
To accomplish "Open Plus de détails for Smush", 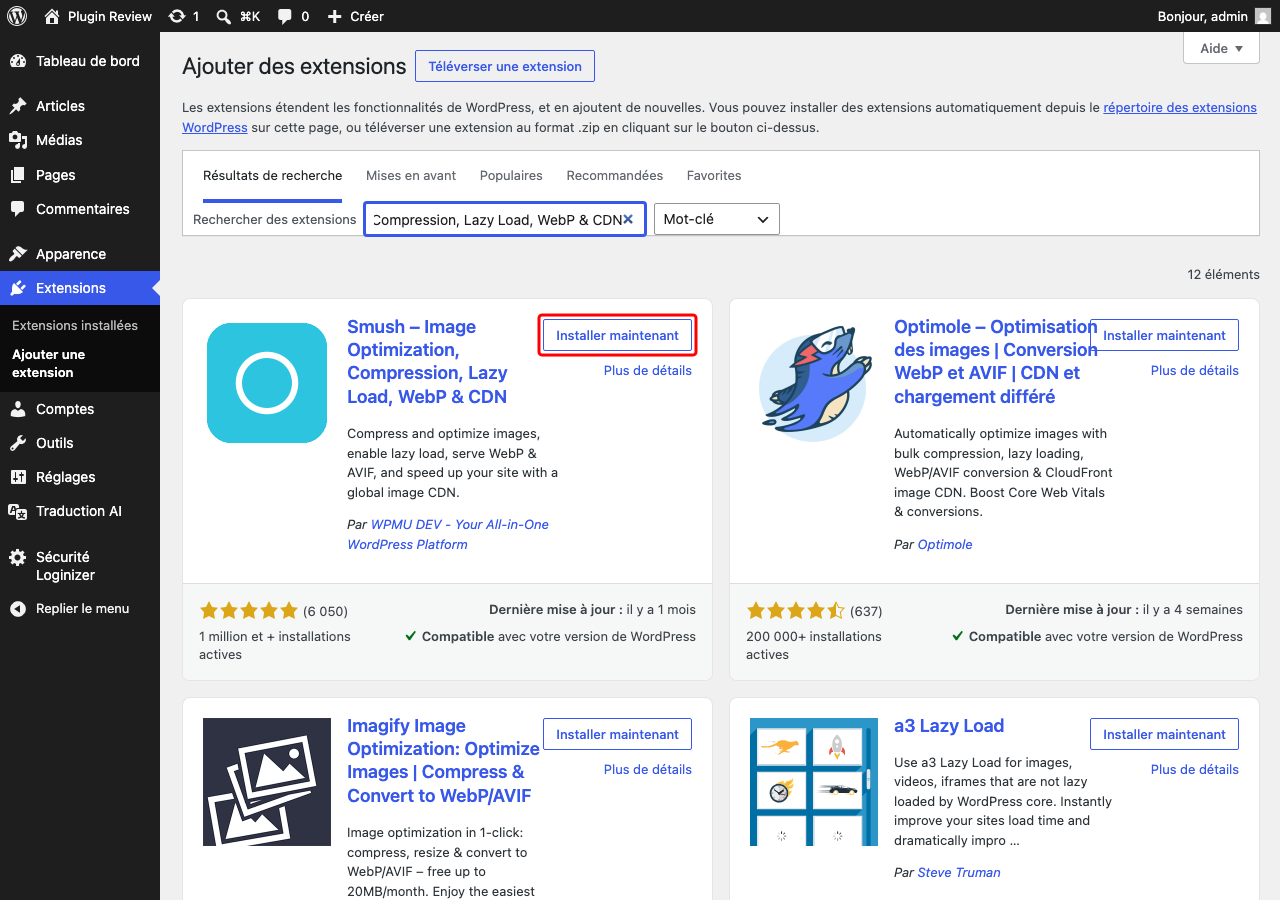I will [648, 371].
